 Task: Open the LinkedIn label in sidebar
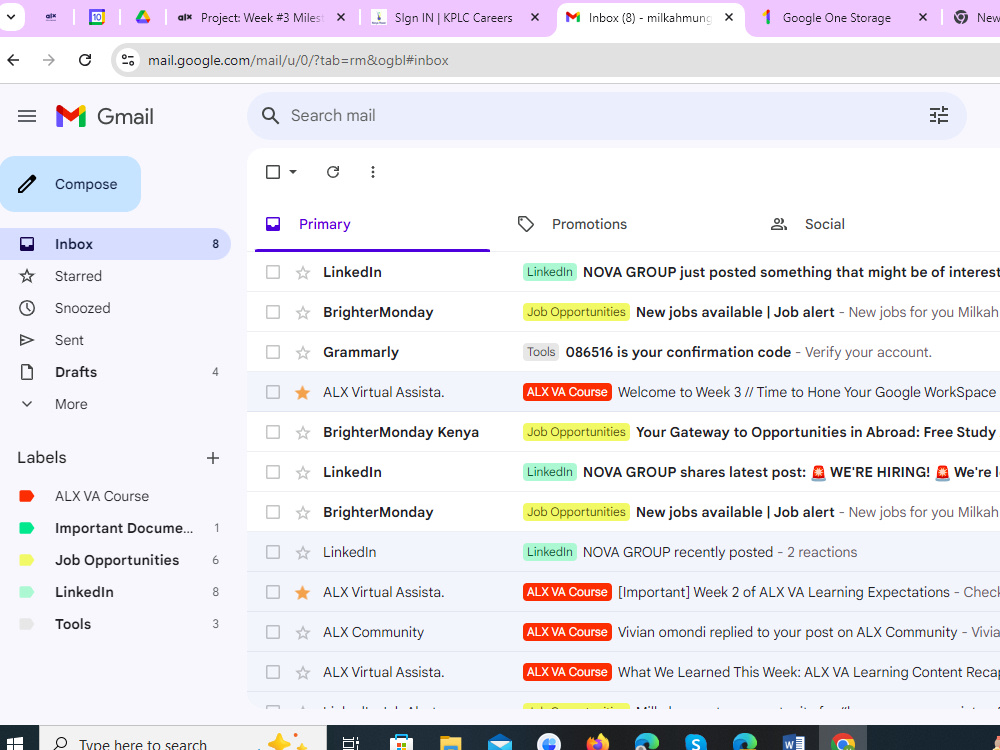click(x=84, y=592)
